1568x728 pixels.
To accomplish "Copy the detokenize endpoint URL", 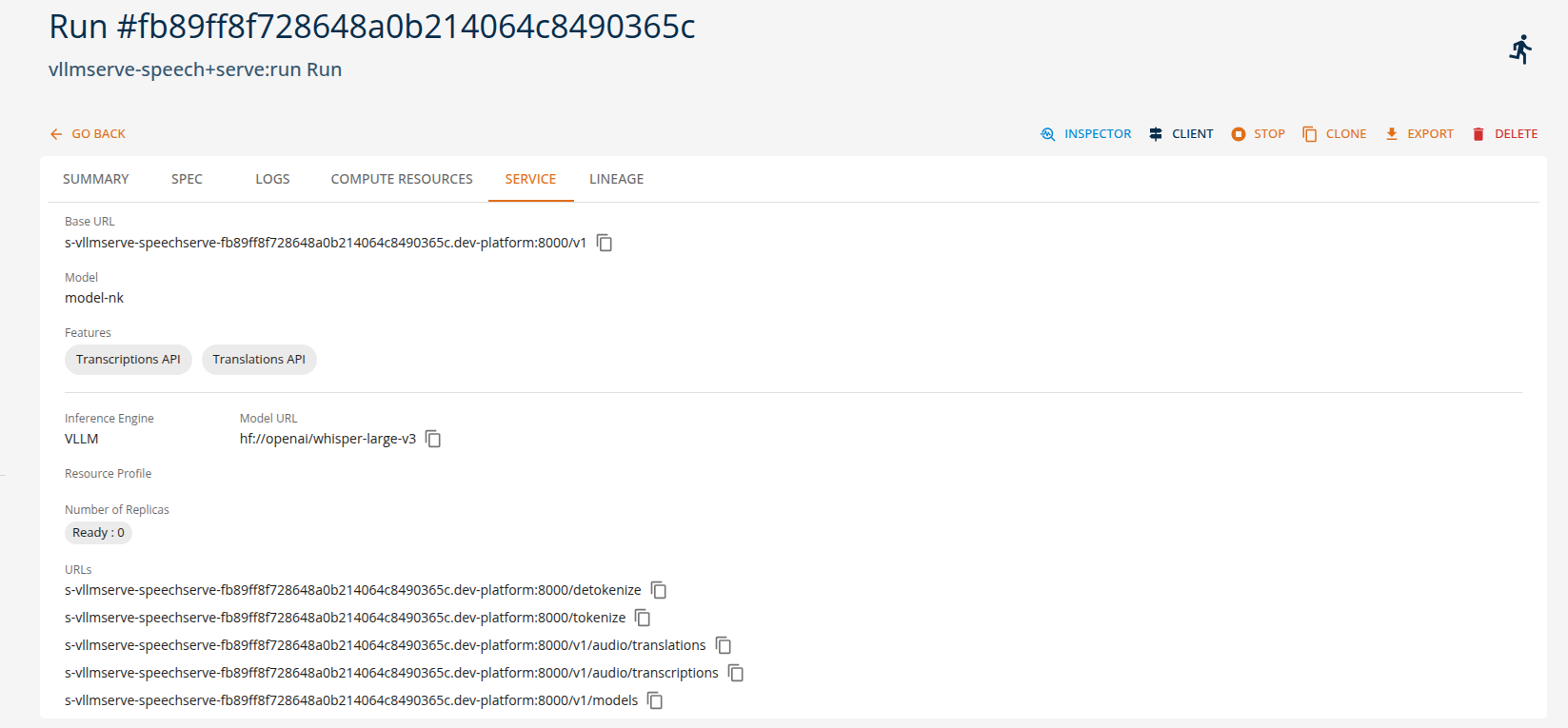I will click(x=659, y=590).
